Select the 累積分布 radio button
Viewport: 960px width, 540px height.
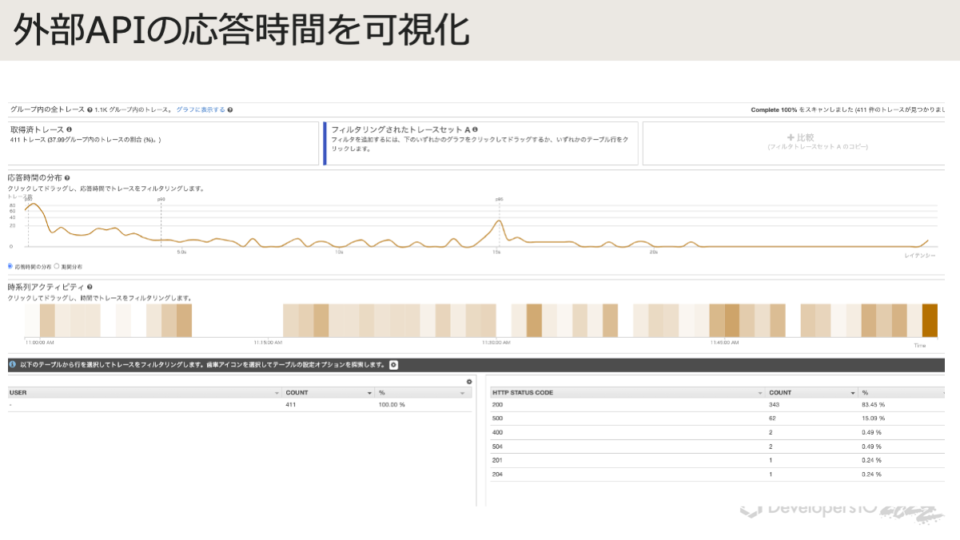pos(56,267)
